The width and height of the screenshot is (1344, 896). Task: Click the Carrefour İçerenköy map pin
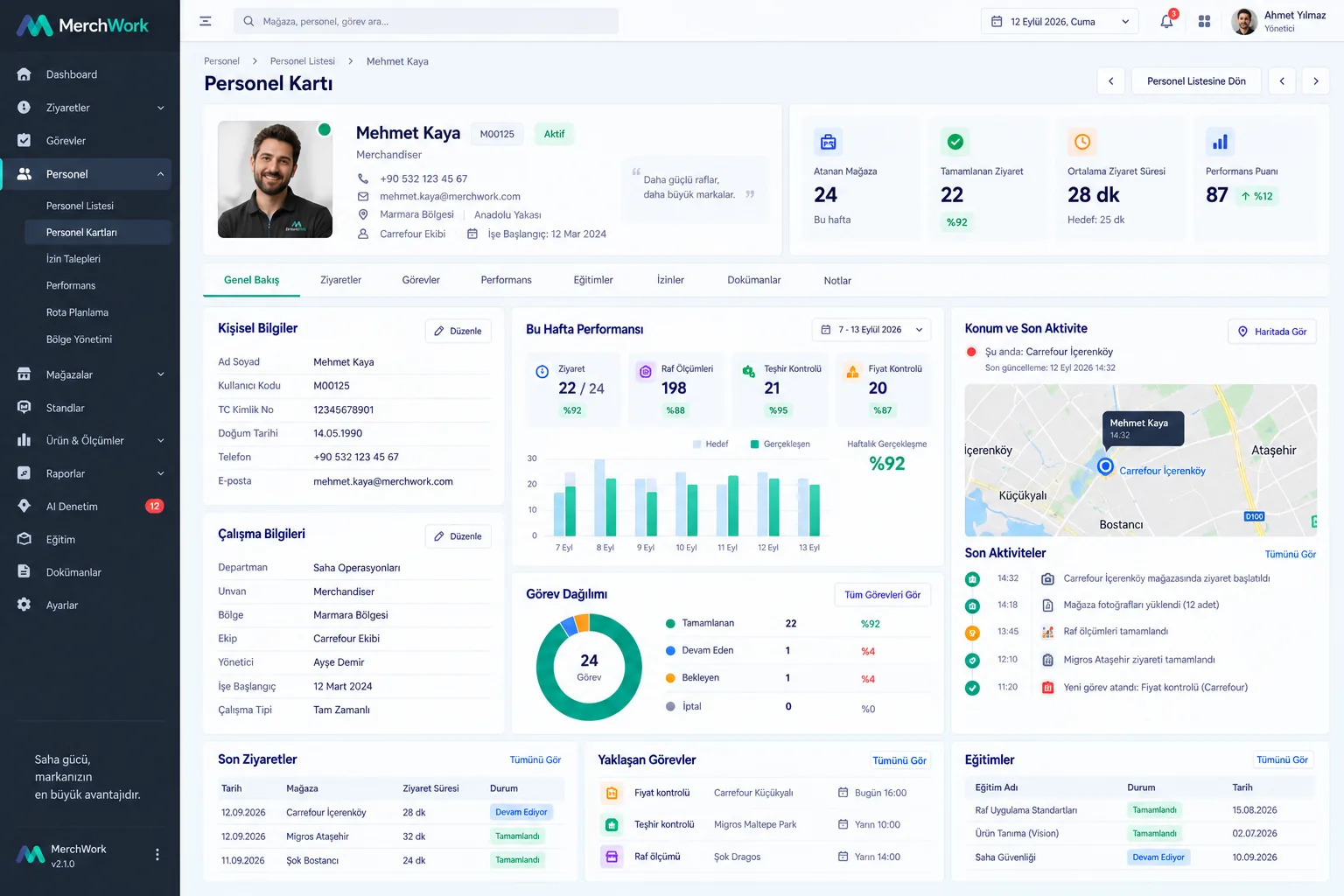point(1105,466)
